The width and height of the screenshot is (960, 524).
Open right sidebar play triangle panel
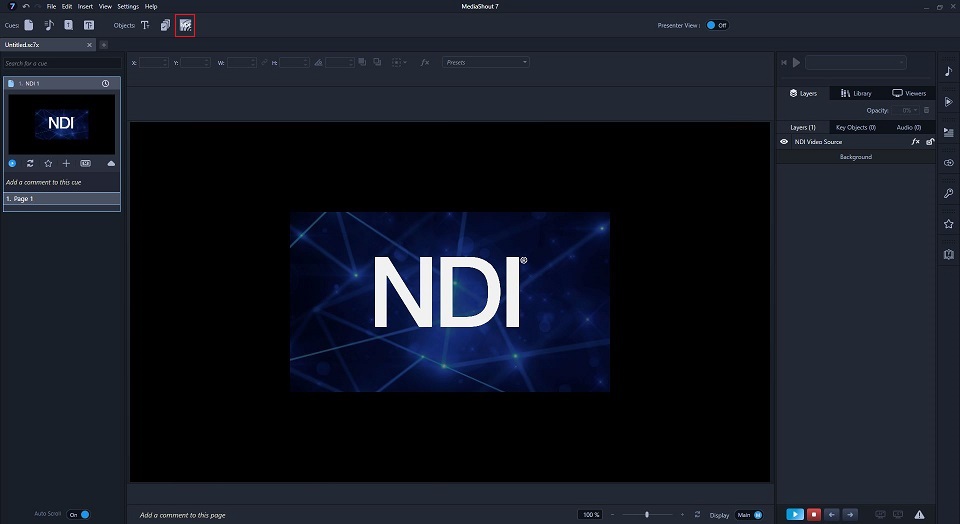coord(948,102)
